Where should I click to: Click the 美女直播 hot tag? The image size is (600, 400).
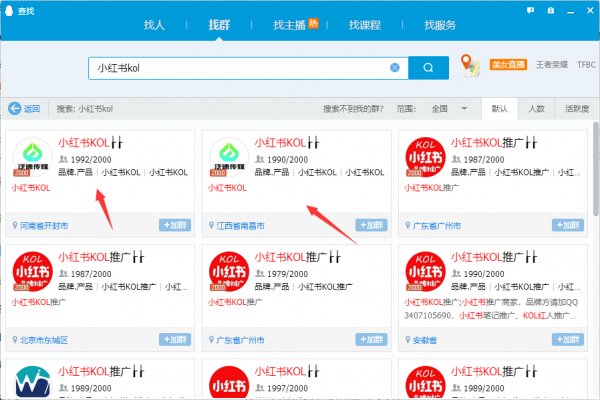pos(508,65)
